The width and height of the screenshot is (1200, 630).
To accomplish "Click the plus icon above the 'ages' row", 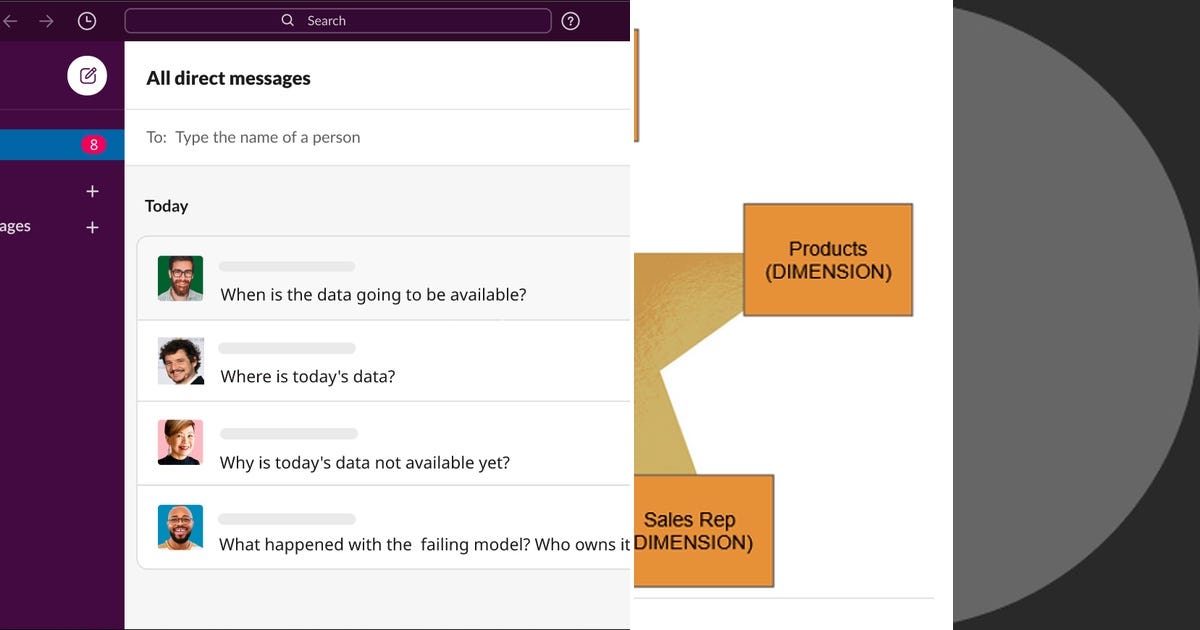I will (92, 191).
